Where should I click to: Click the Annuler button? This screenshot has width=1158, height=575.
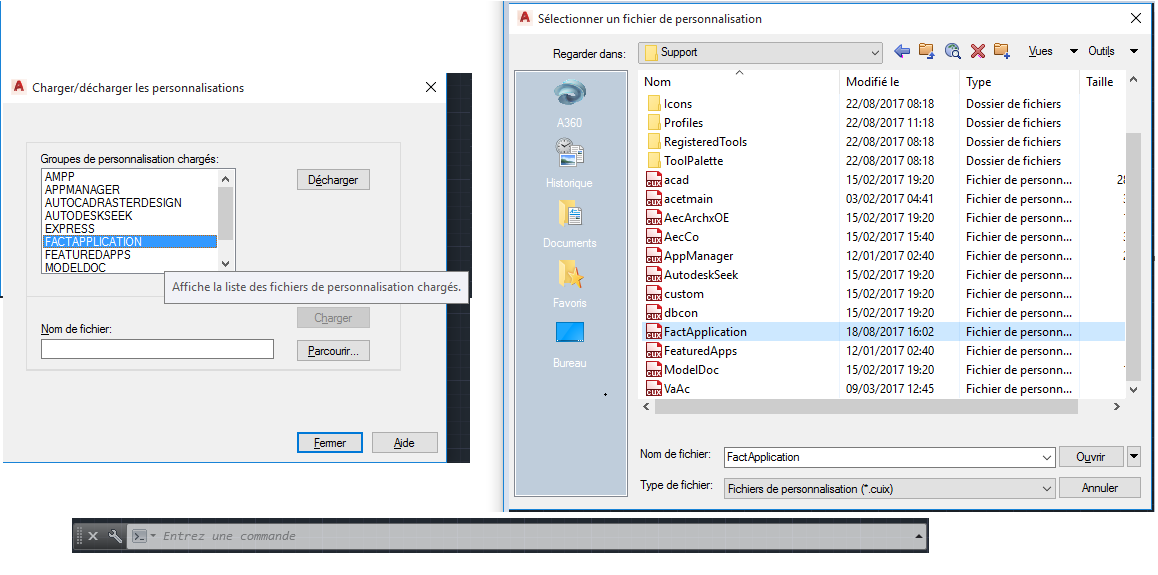pyautogui.click(x=1100, y=488)
